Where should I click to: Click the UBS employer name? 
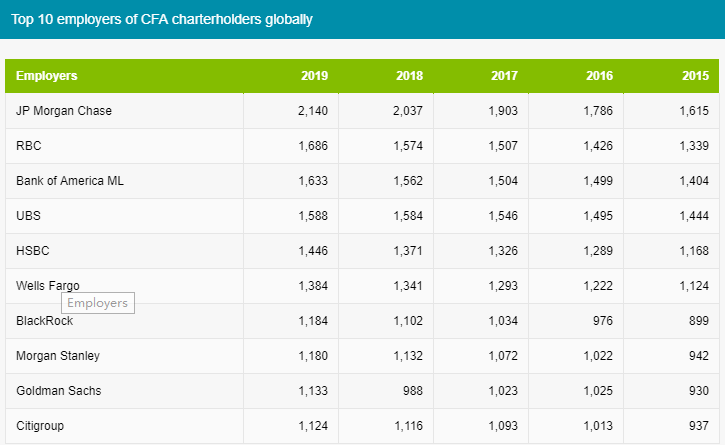(28, 216)
